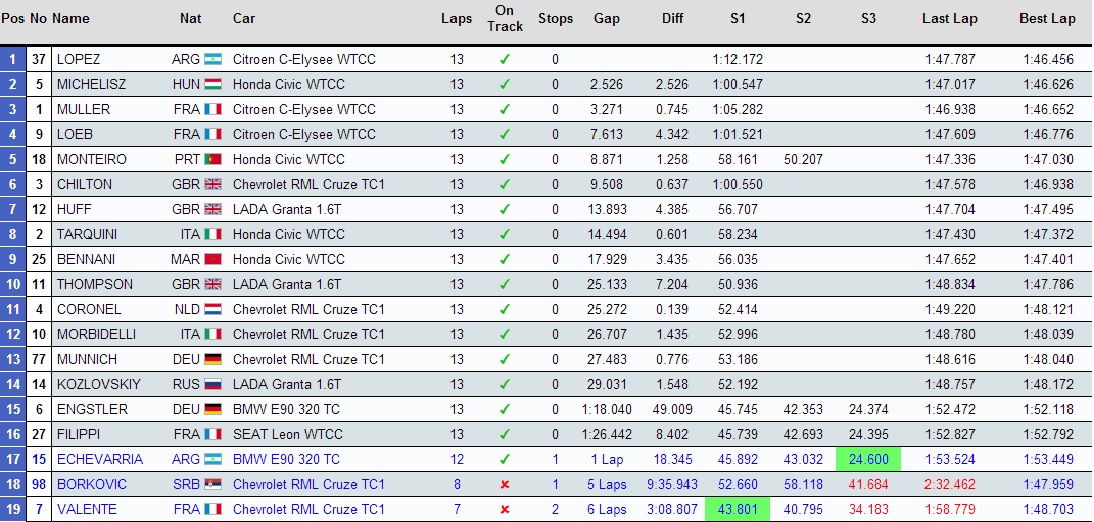
Task: Click the UK flag in HUFF row
Action: (213, 209)
